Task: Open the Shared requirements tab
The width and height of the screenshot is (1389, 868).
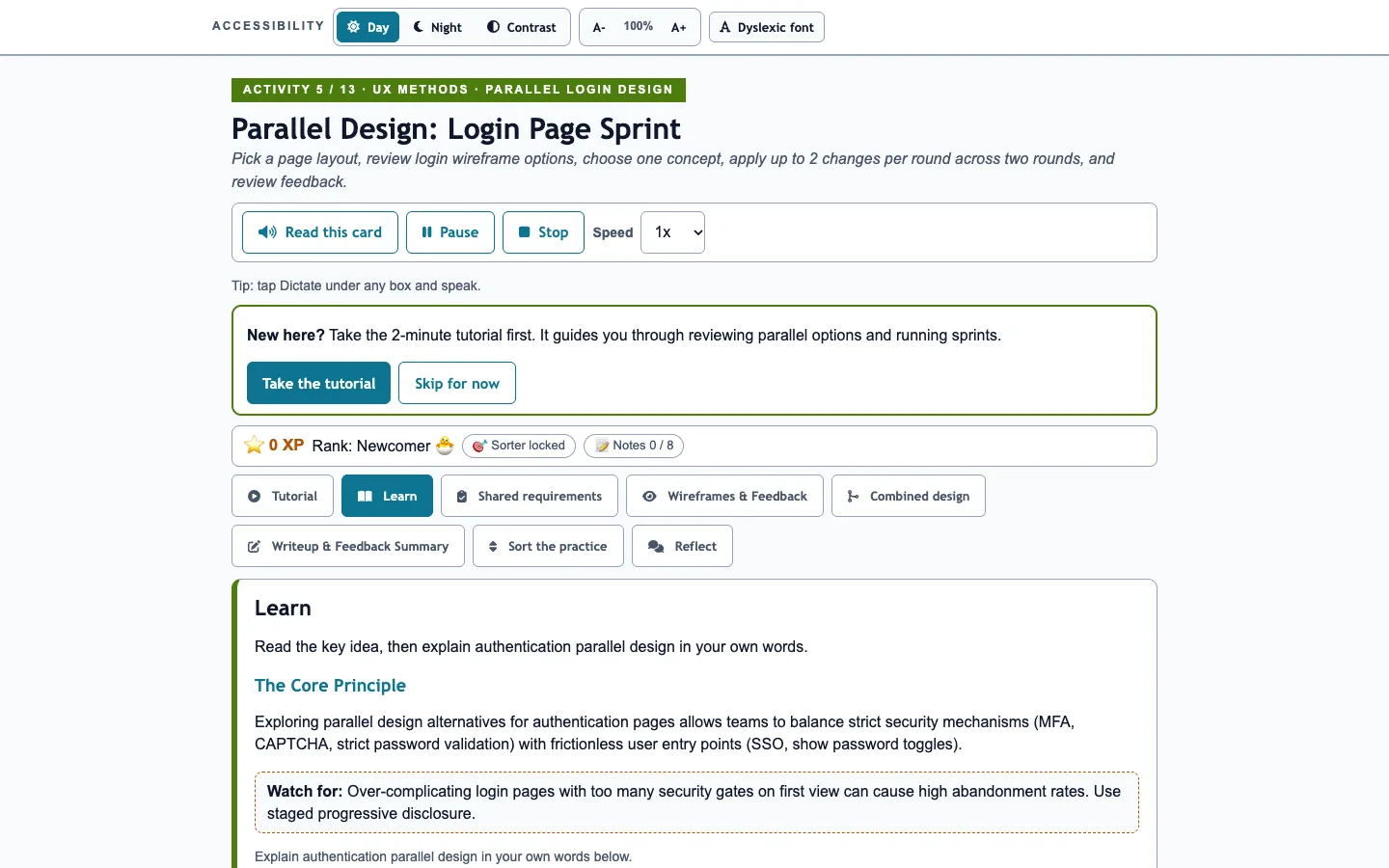Action: (530, 496)
